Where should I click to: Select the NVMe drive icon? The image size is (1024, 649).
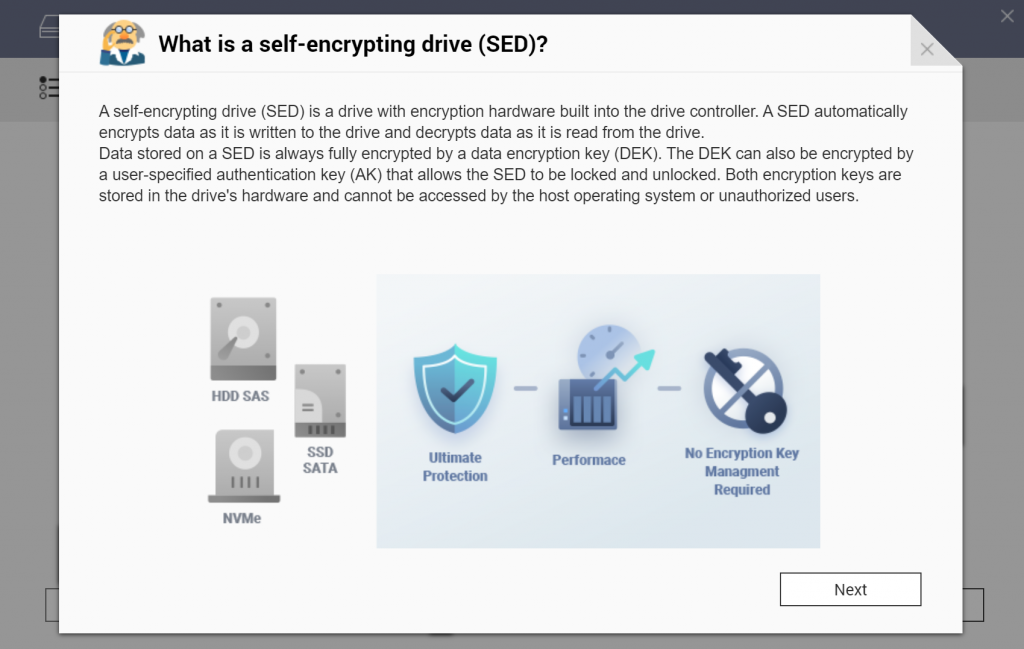pyautogui.click(x=243, y=465)
